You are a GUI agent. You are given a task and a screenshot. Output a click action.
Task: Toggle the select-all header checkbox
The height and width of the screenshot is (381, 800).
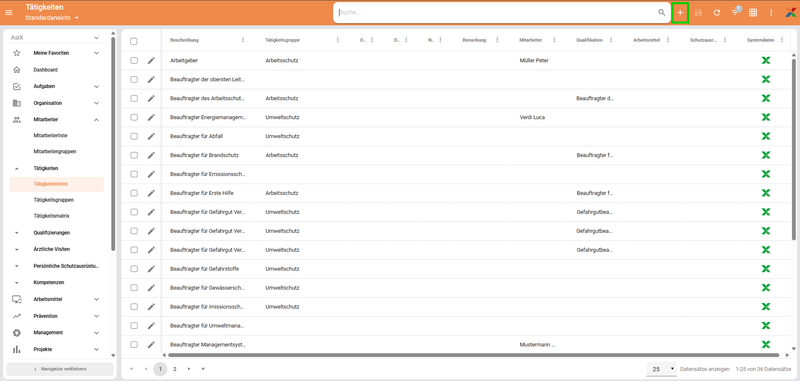click(x=134, y=41)
